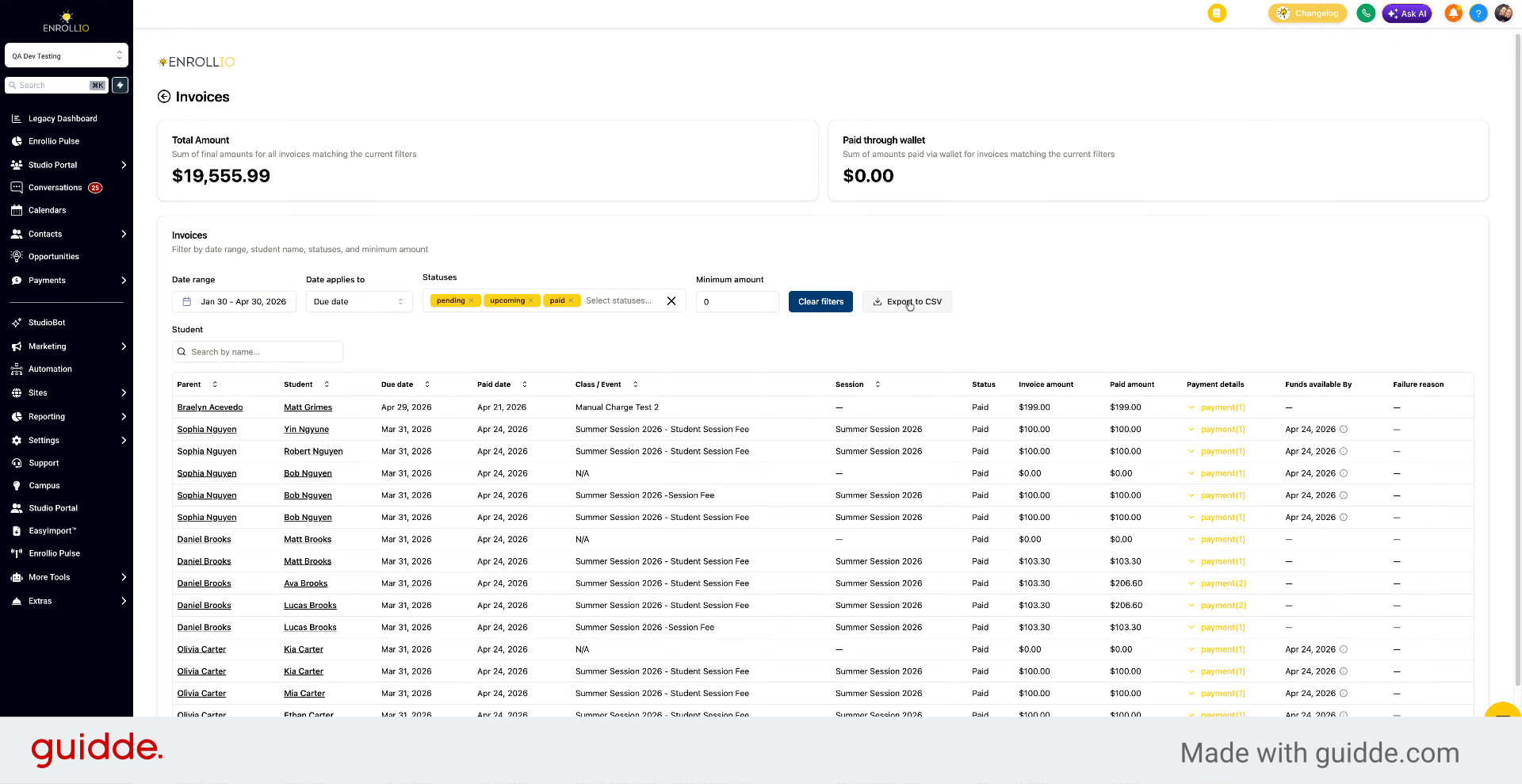The width and height of the screenshot is (1522, 784).
Task: Remove the paid status tag
Action: point(571,300)
